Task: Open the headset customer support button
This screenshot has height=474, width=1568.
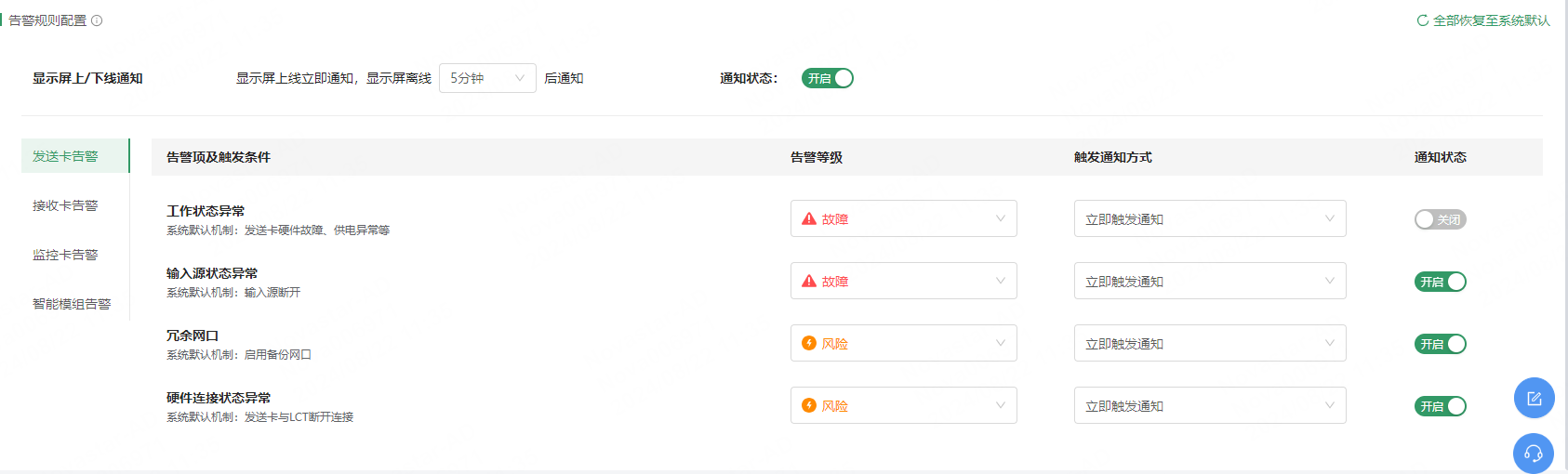Action: (1535, 454)
